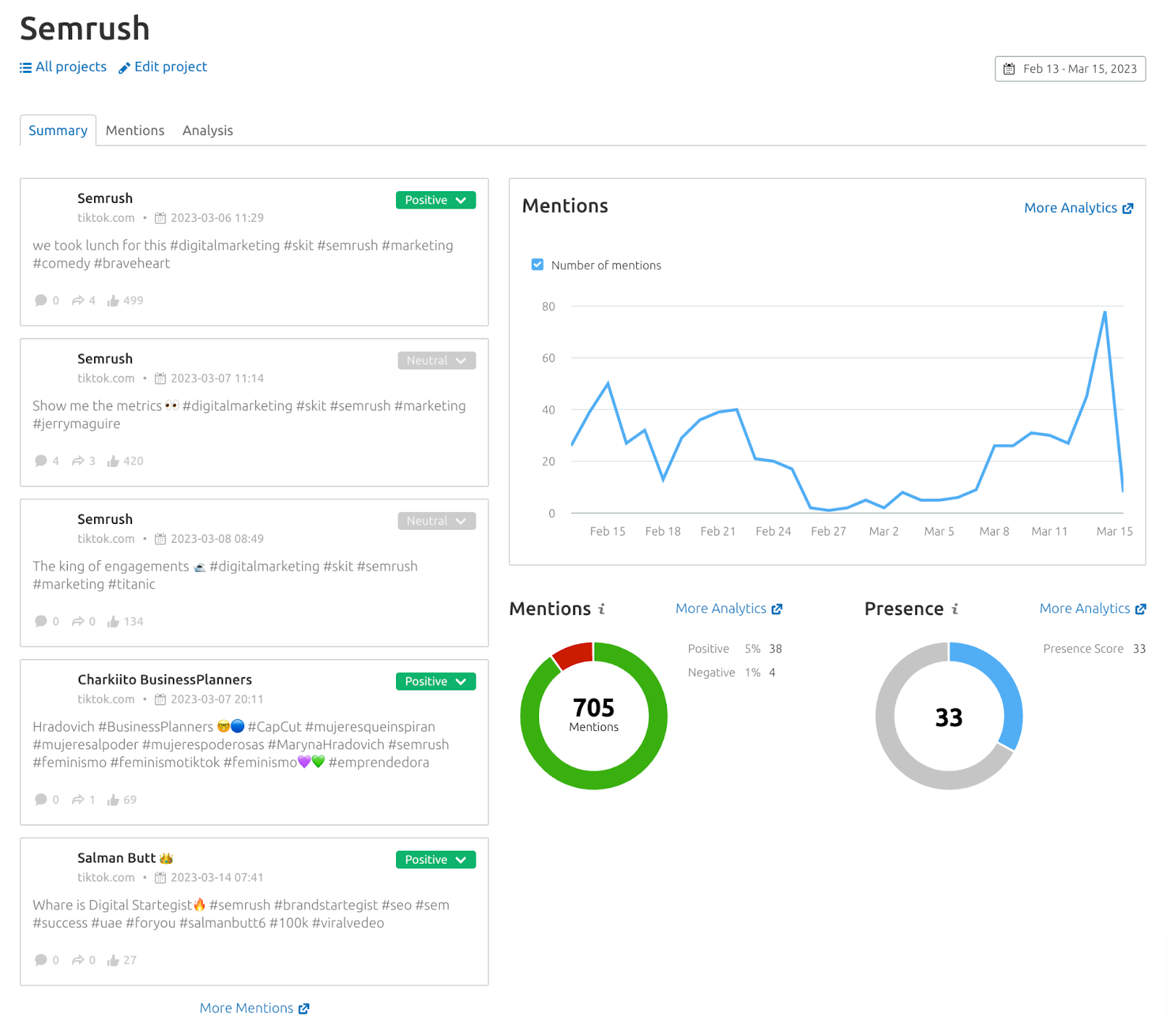
Task: Click the calendar icon in date range button
Action: 1009,69
